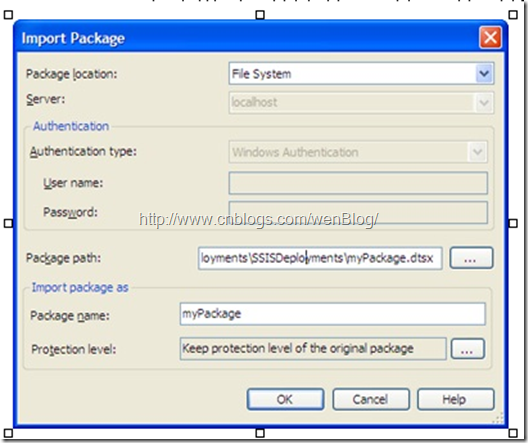Click the Package name label

pos(70,316)
